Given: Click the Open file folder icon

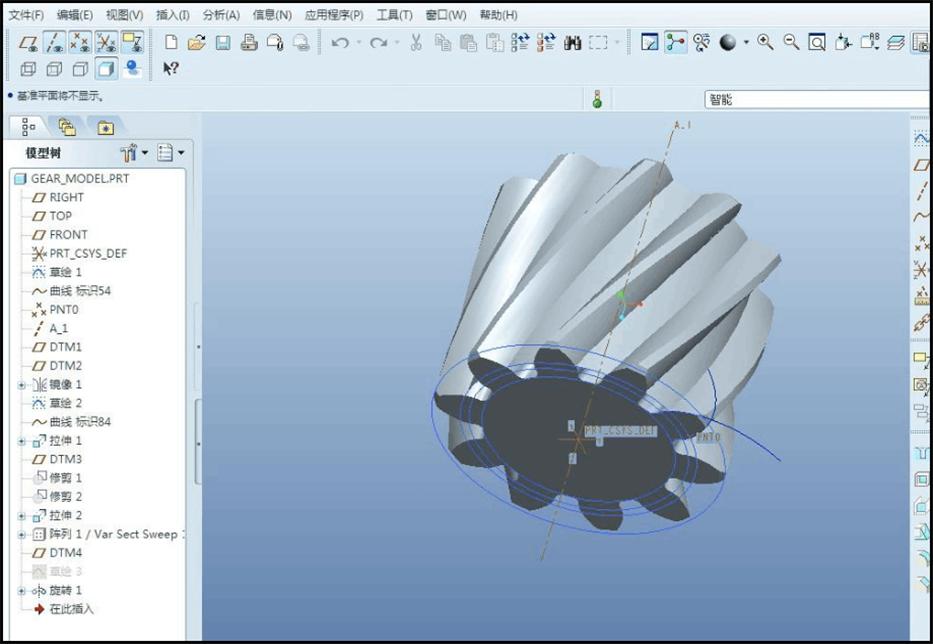Looking at the screenshot, I should click(x=197, y=42).
